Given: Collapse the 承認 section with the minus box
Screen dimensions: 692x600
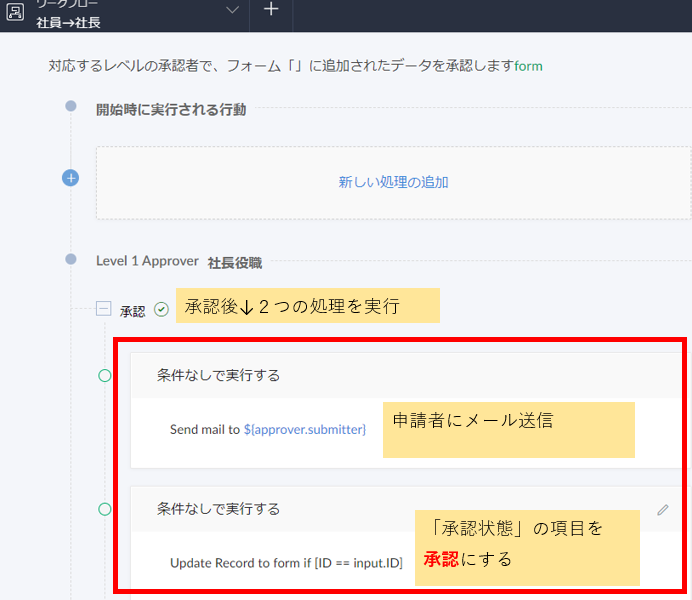Looking at the screenshot, I should 103,308.
